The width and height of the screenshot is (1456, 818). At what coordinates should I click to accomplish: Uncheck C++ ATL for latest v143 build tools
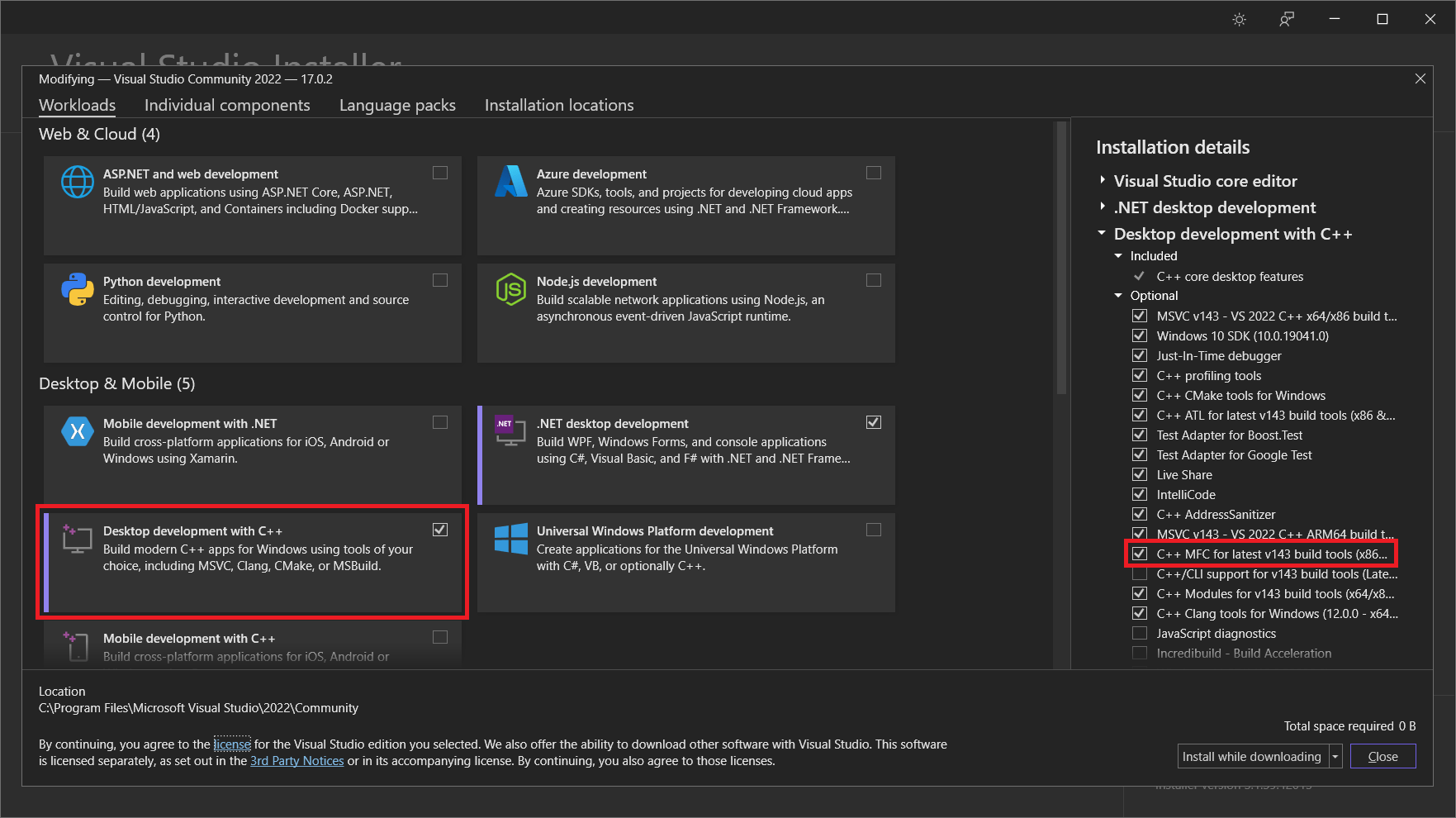point(1140,415)
